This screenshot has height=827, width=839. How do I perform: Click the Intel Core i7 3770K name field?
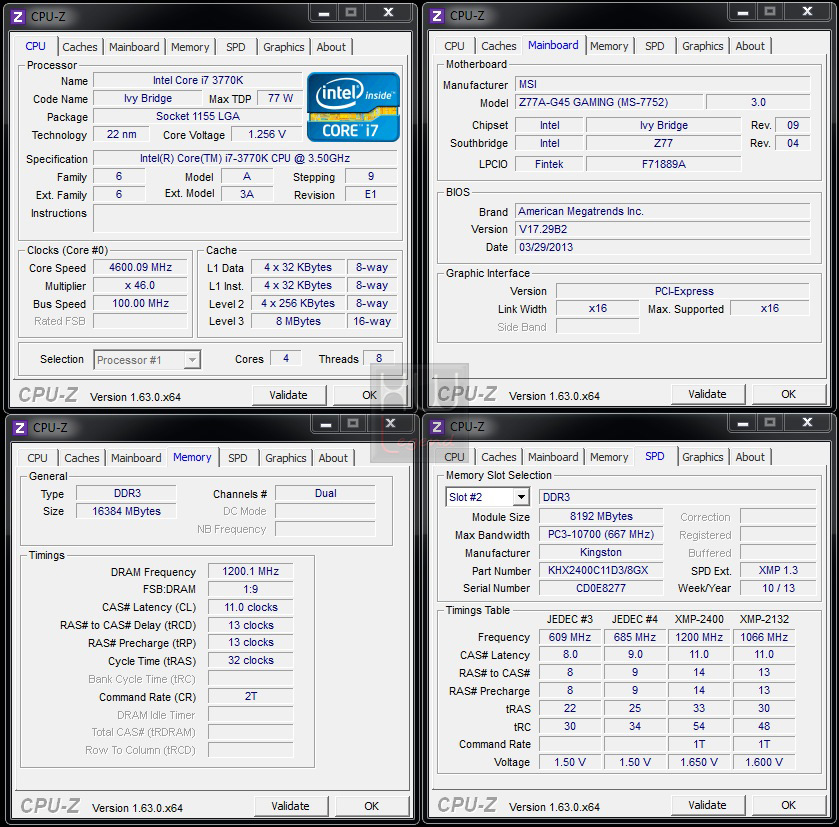click(x=198, y=80)
